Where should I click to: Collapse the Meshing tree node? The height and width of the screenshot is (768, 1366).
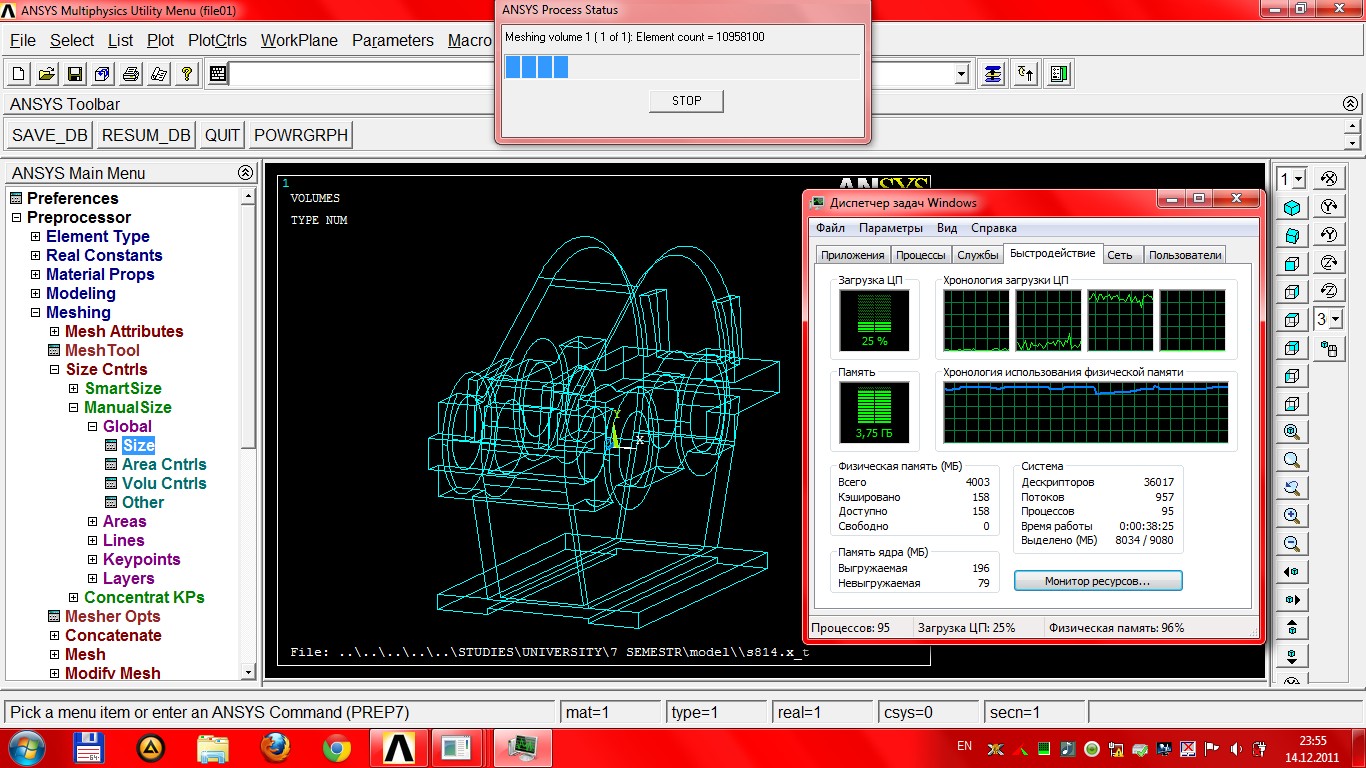[36, 313]
